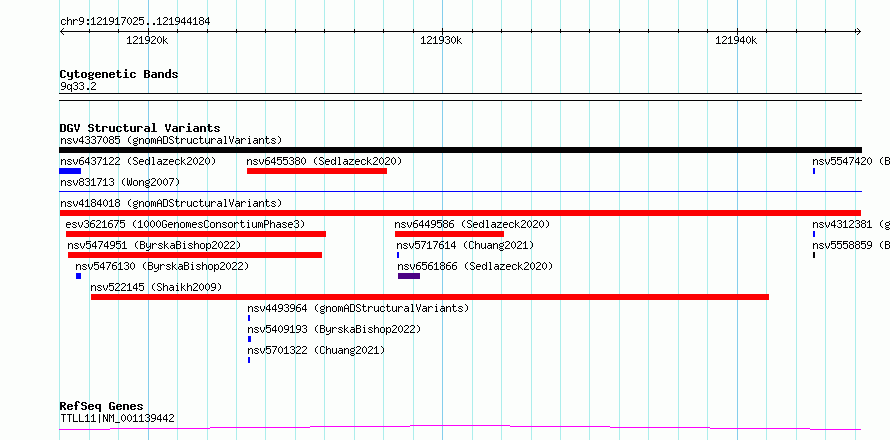Screen dimensions: 890x440
Task: Open nsv4184018 (gnomADStructuralVariants) label
Action: tap(171, 203)
